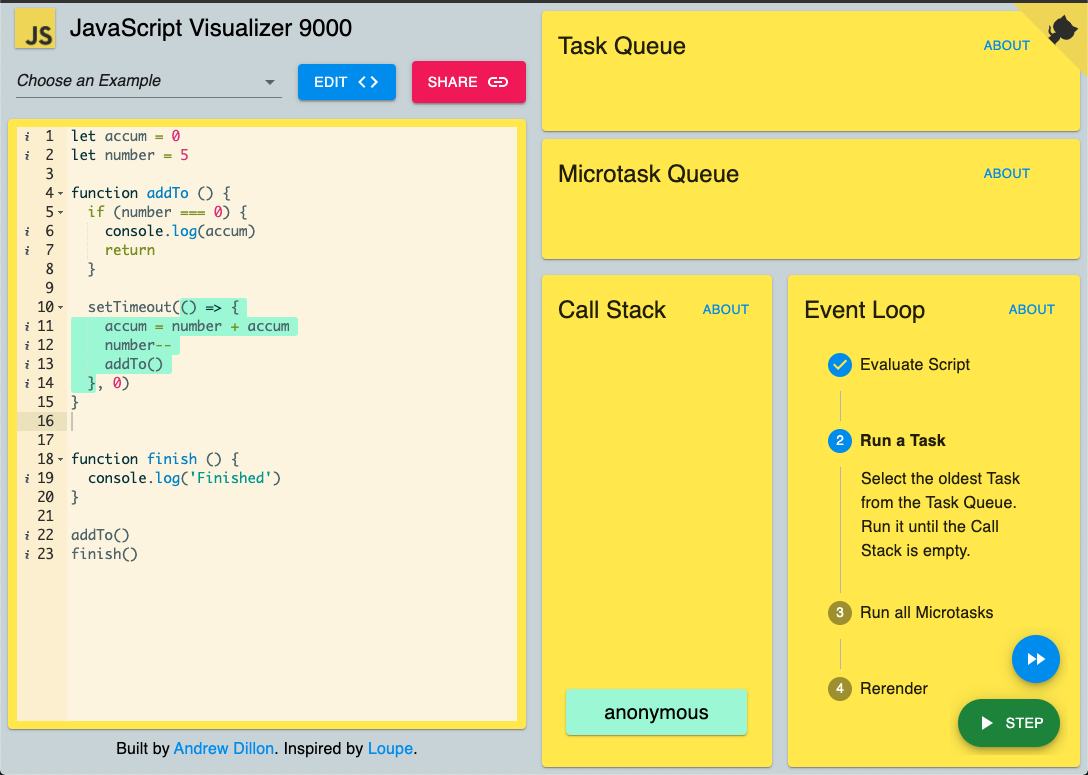Select step 4 Rerender
This screenshot has width=1088, height=775.
[878, 688]
